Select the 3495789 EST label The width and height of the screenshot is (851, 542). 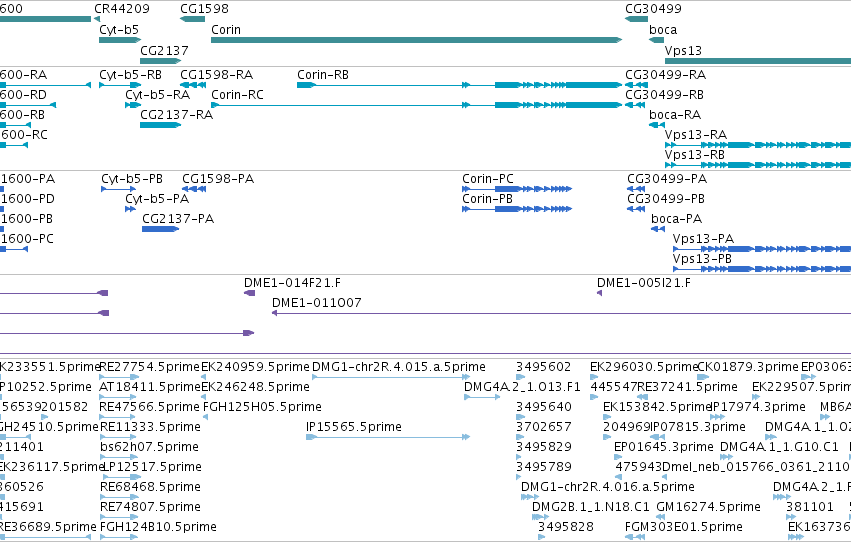point(544,467)
